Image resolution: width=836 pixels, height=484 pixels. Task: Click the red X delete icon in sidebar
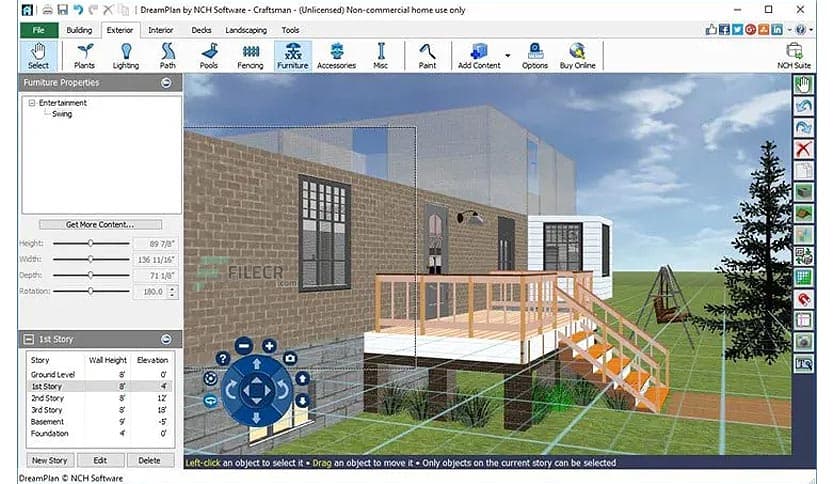[803, 149]
